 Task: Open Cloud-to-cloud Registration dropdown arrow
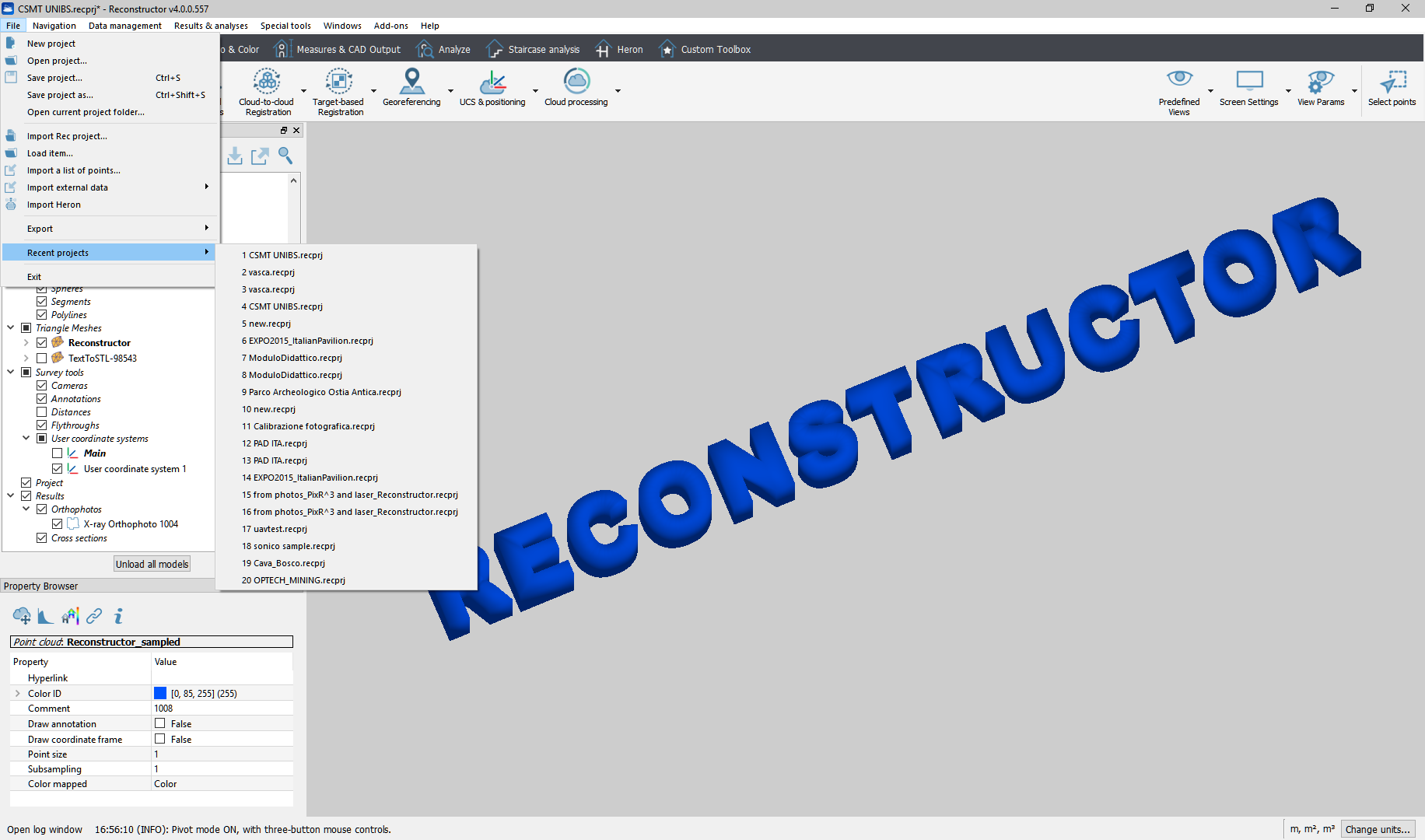(x=303, y=91)
